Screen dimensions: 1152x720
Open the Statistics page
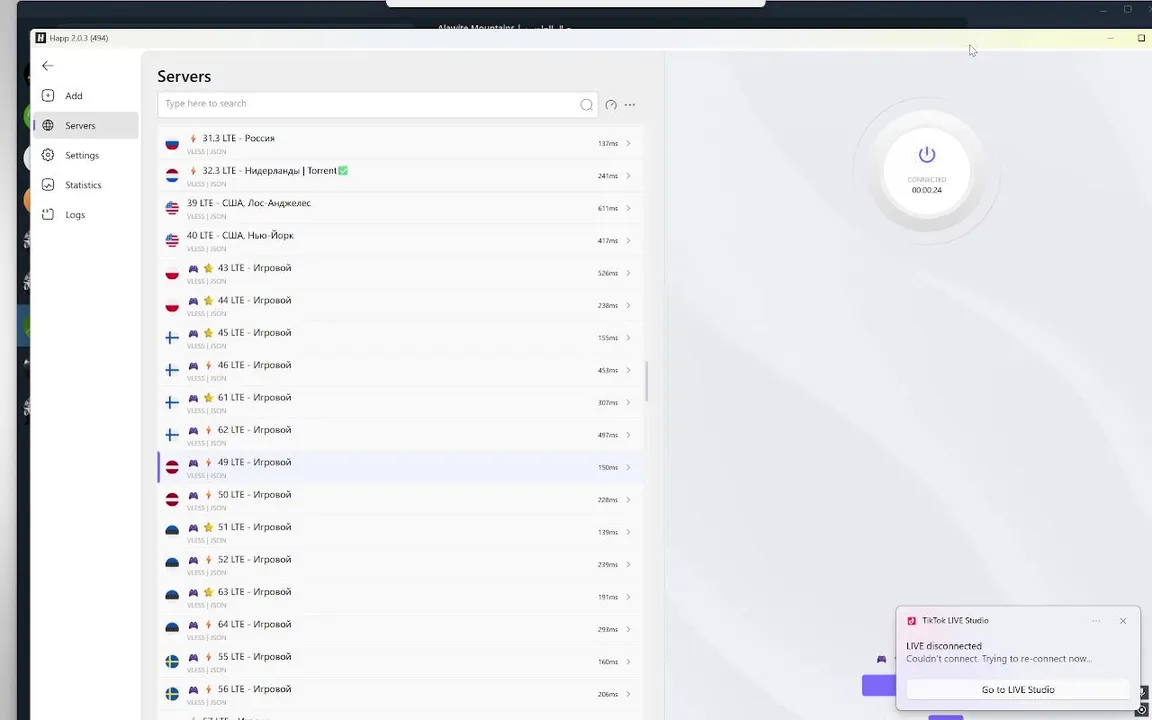(x=85, y=185)
